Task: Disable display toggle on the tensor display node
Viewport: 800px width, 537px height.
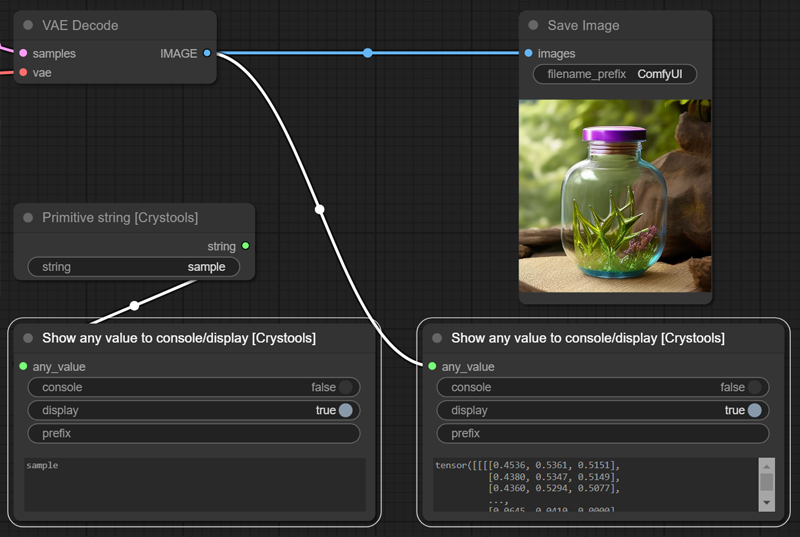Action: tap(754, 410)
